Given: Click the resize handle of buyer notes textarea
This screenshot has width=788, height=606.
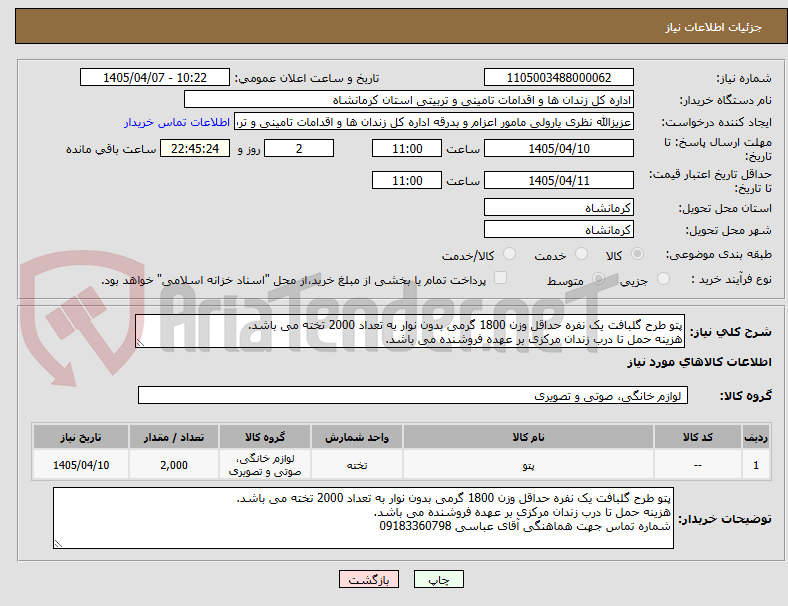Looking at the screenshot, I should (58, 543).
